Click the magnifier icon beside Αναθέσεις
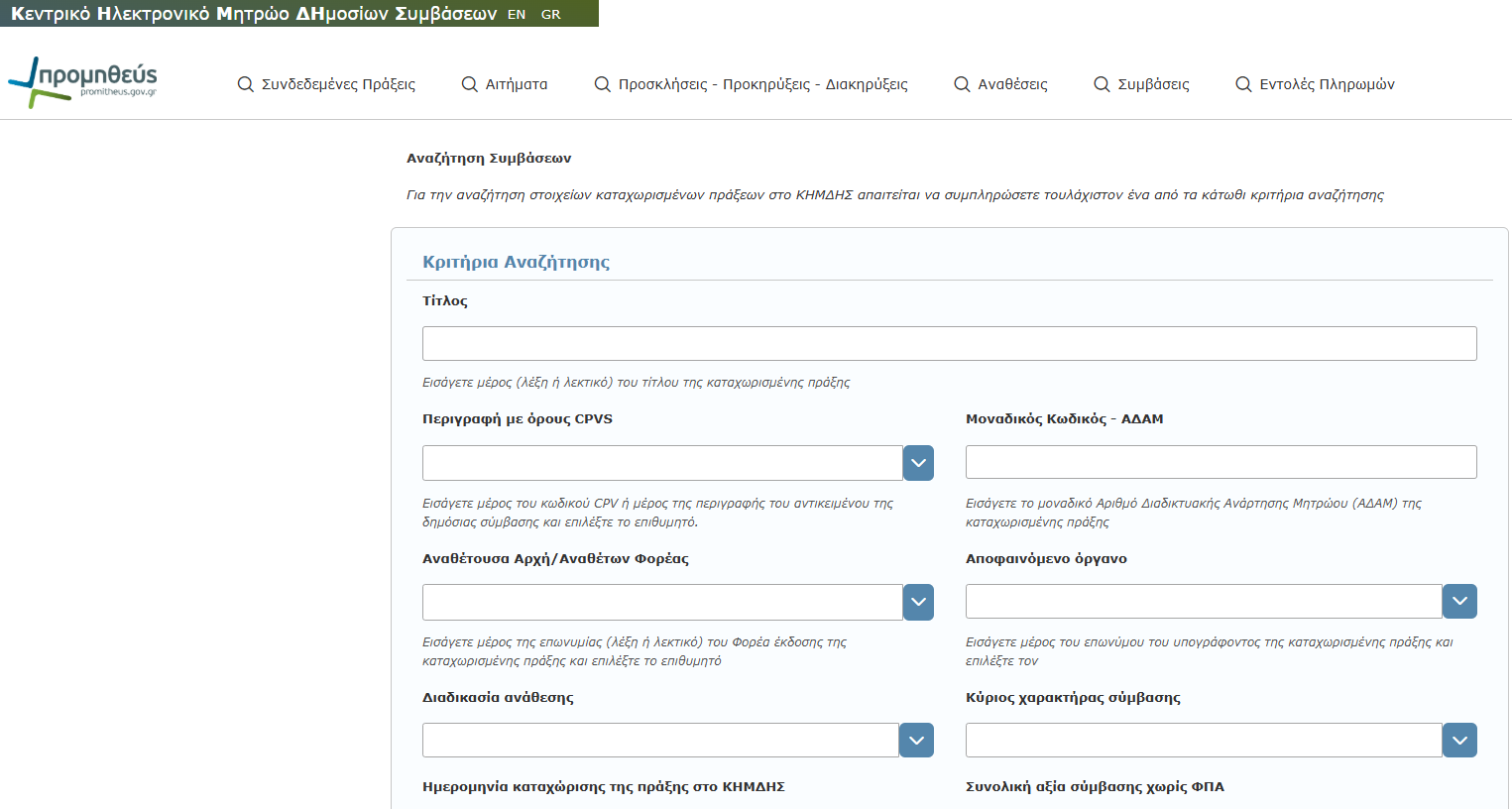This screenshot has width=1512, height=809. coord(962,84)
